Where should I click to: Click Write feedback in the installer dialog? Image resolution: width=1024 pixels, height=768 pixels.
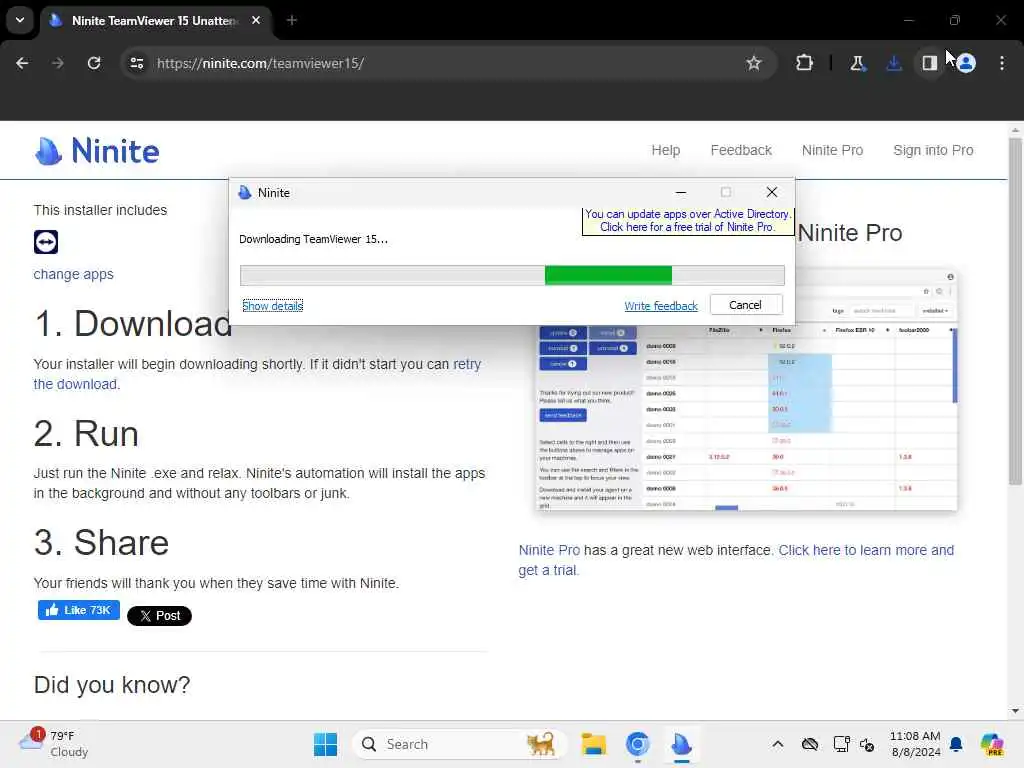click(x=660, y=306)
